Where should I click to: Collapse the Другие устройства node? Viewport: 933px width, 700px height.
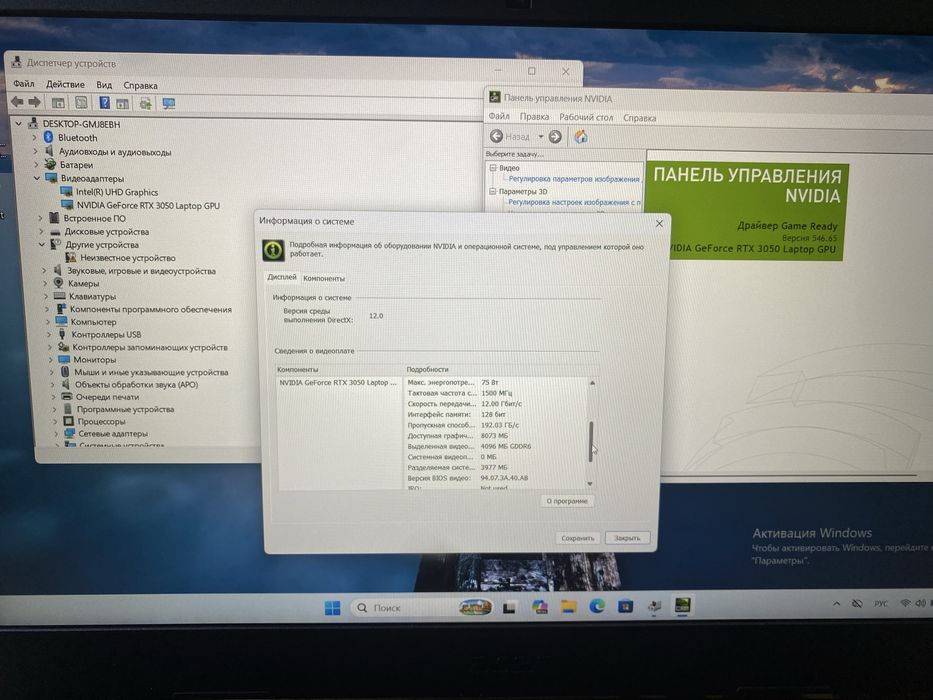[42, 245]
